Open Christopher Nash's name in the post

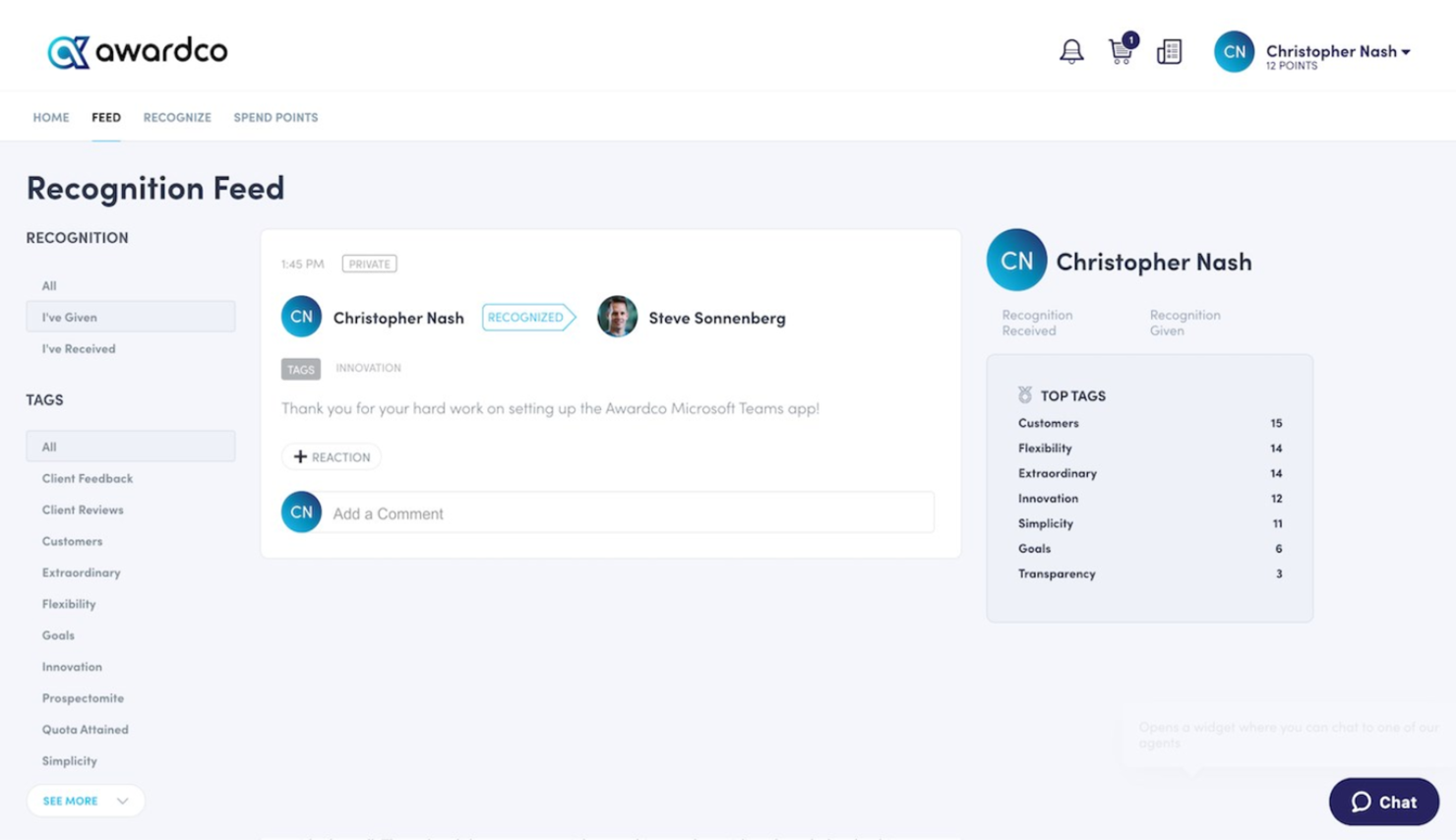click(x=398, y=318)
